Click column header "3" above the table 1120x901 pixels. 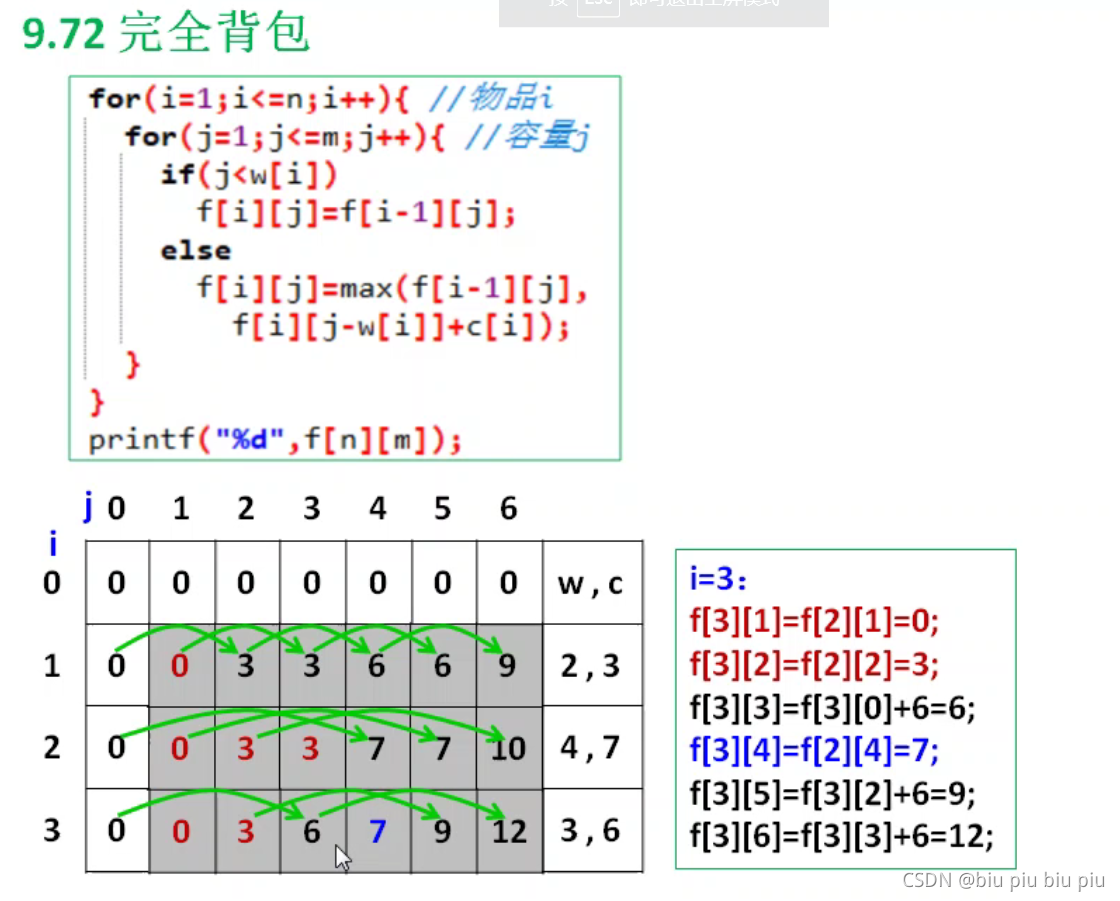(x=311, y=509)
